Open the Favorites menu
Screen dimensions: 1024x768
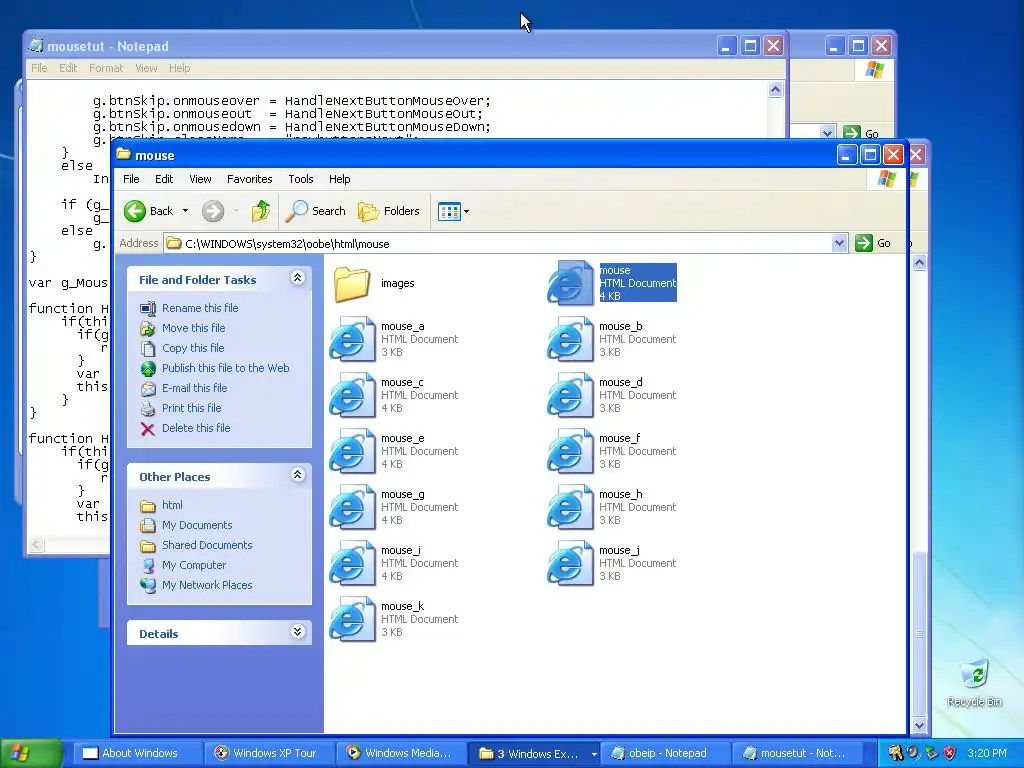pyautogui.click(x=249, y=179)
